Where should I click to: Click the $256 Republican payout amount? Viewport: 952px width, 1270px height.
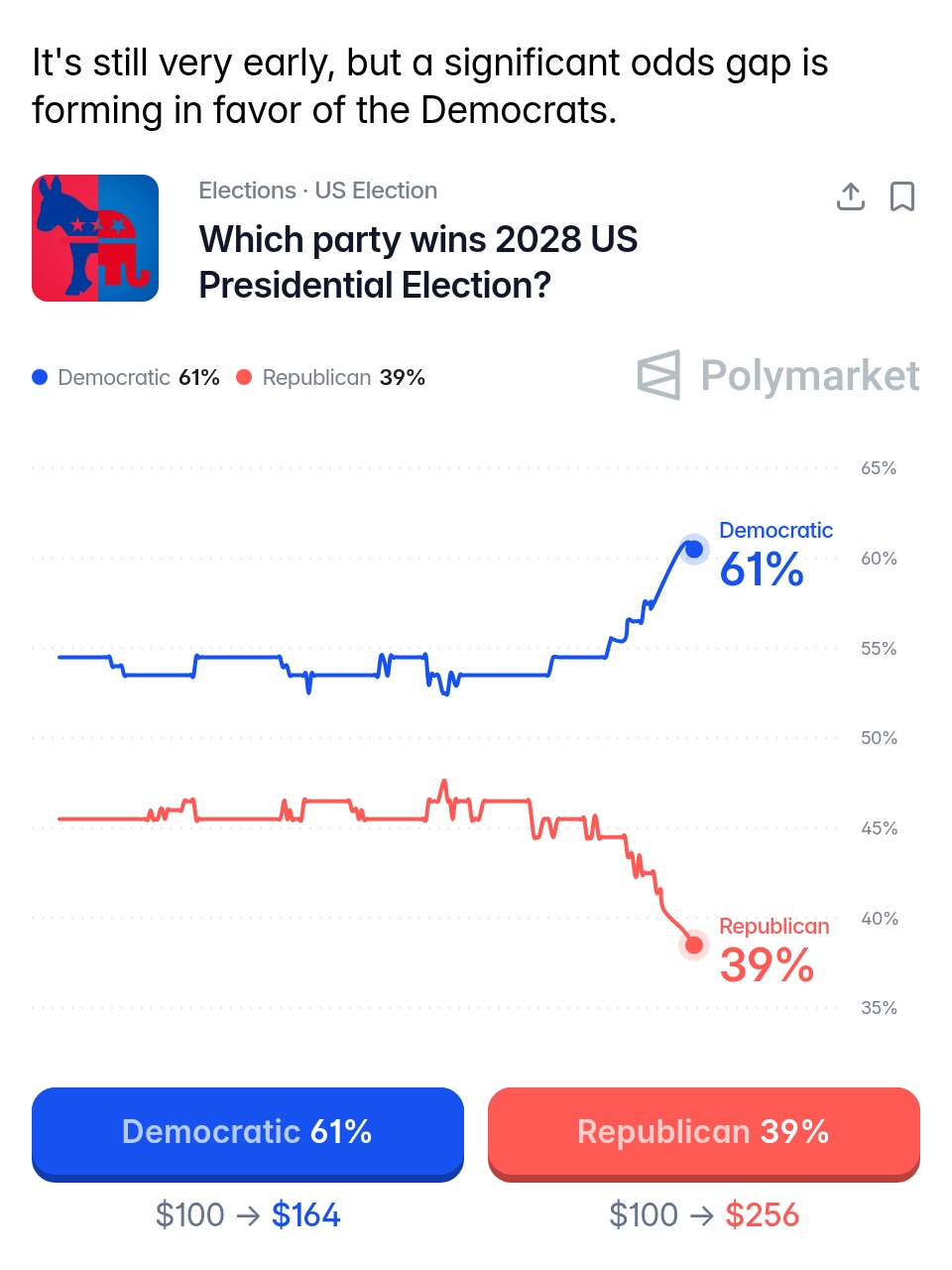(762, 1214)
